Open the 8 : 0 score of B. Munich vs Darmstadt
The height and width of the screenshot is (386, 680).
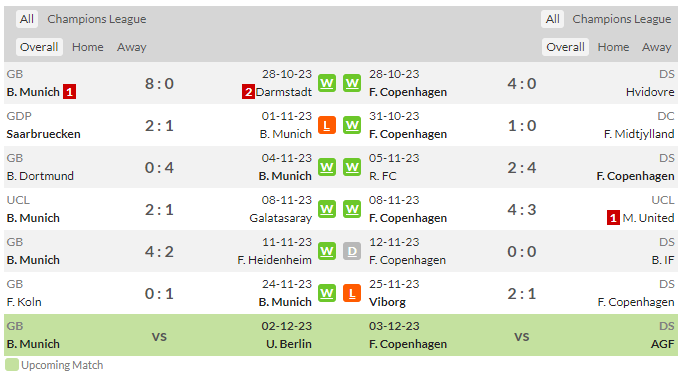159,83
